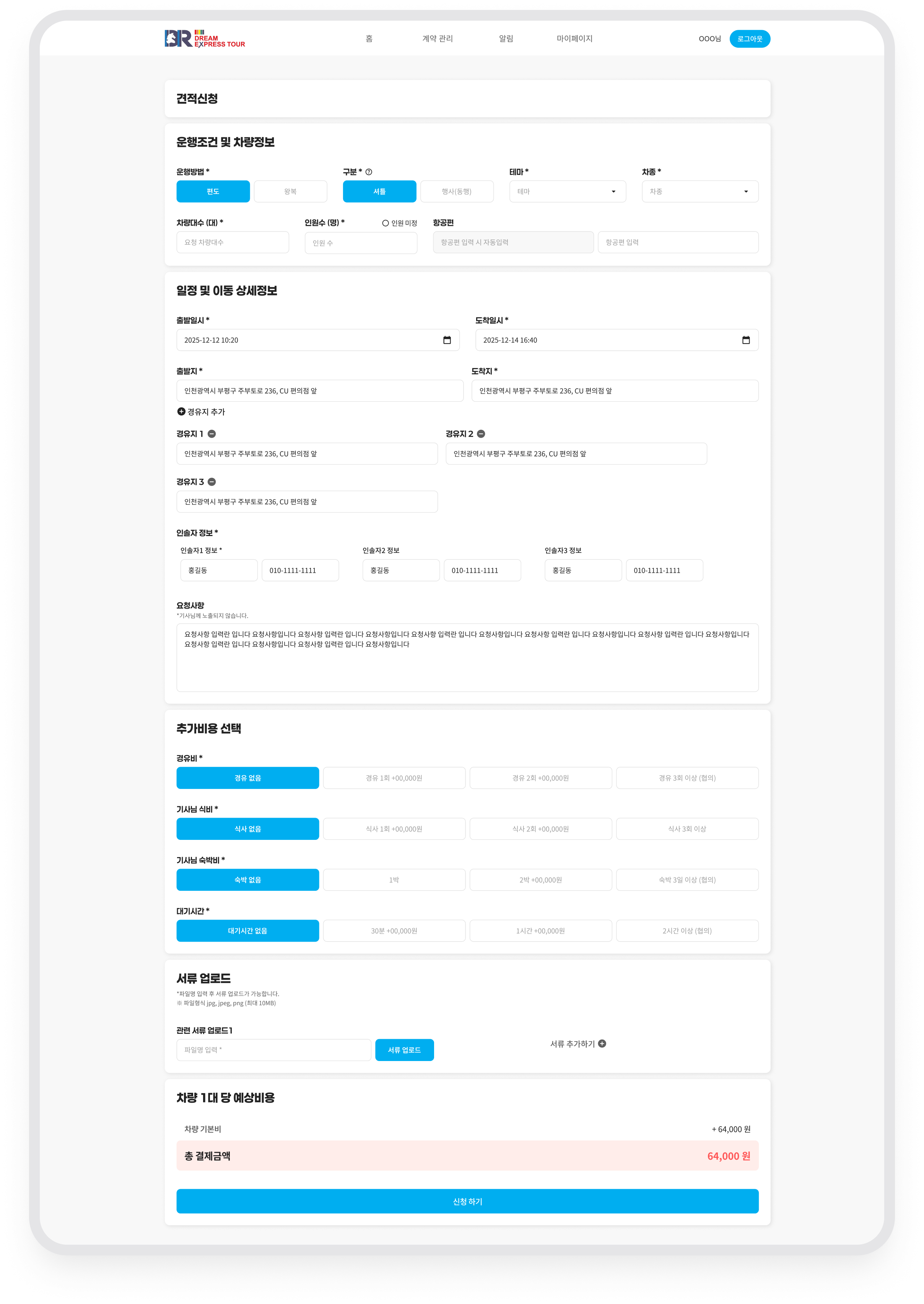Click the 차량 기본비 row label
Viewport: 924px width, 1304px height.
pyautogui.click(x=203, y=1129)
